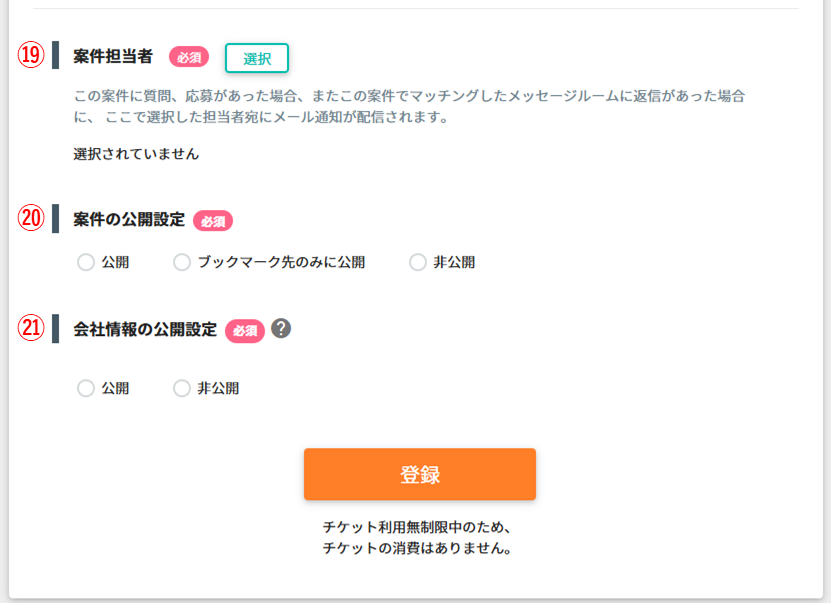Click the 案件担当者 section heading
Viewport: 831px width, 603px height.
pos(113,56)
